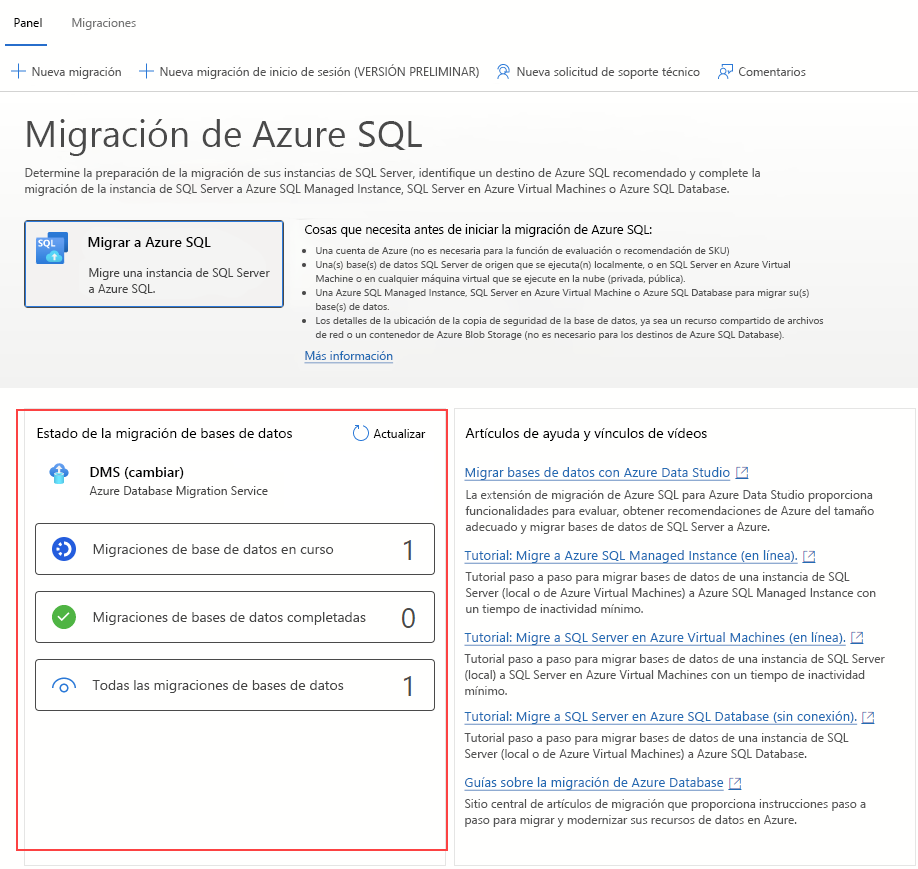
Task: Open migrations in progress via the blue arrow icon
Action: (64, 548)
